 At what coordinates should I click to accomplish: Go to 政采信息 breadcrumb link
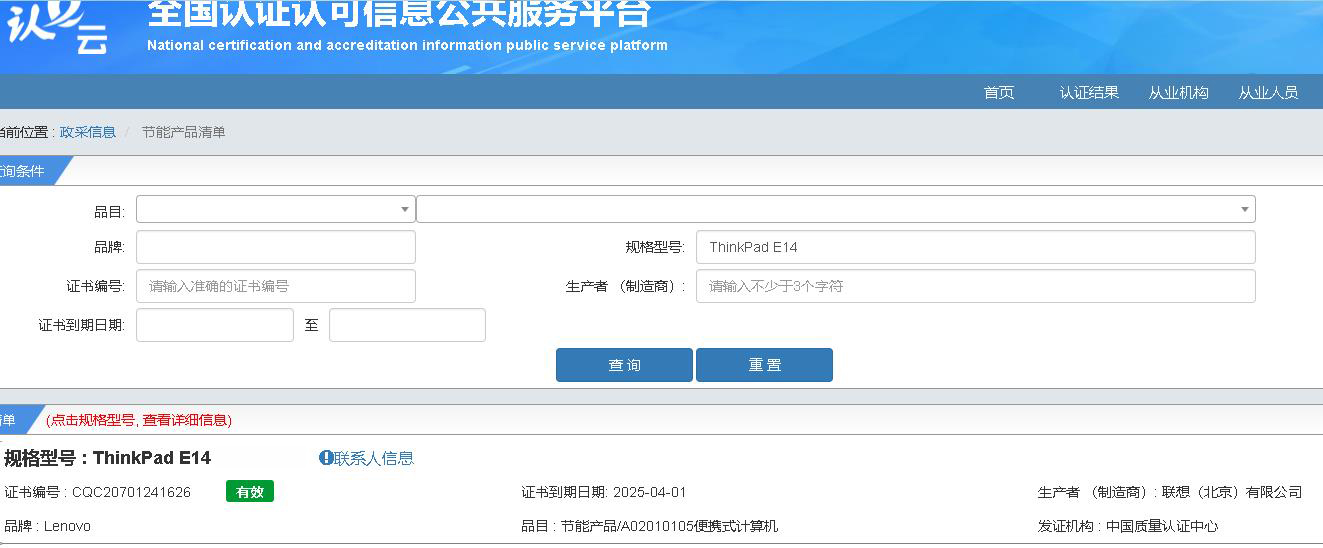pyautogui.click(x=88, y=132)
